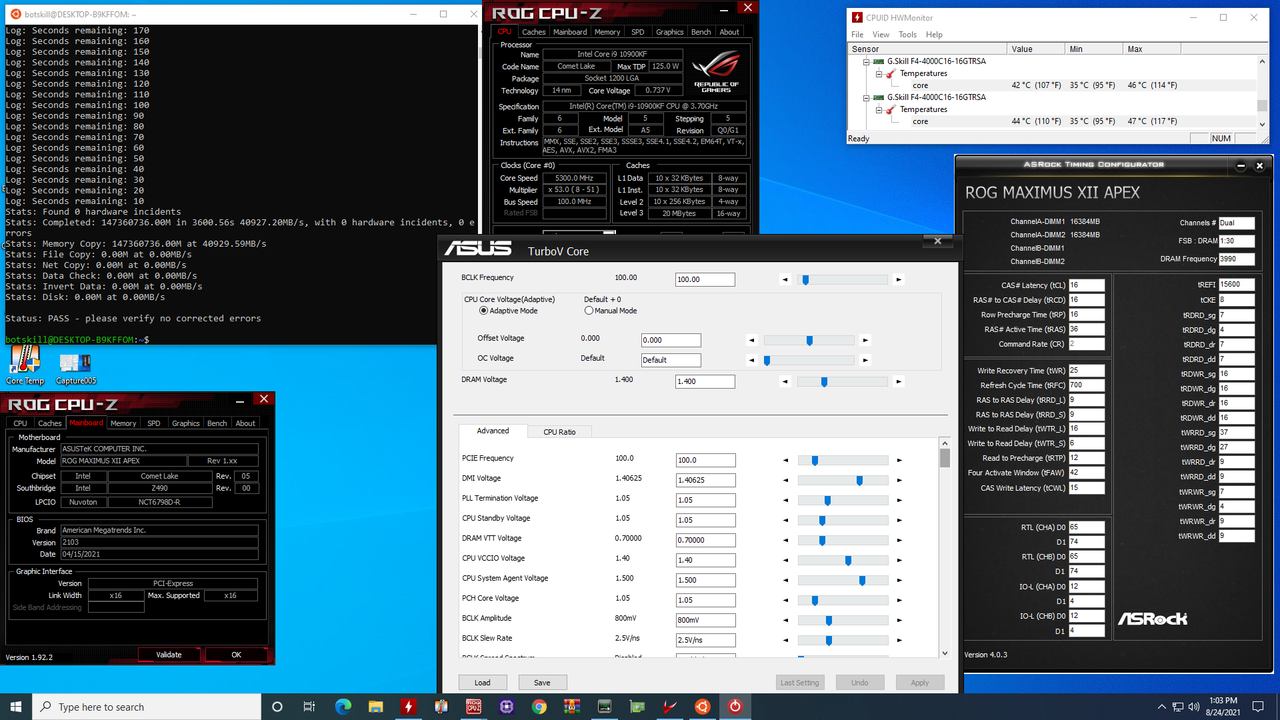Open Cortana circle icon in taskbar
The height and width of the screenshot is (720, 1280).
coord(277,706)
